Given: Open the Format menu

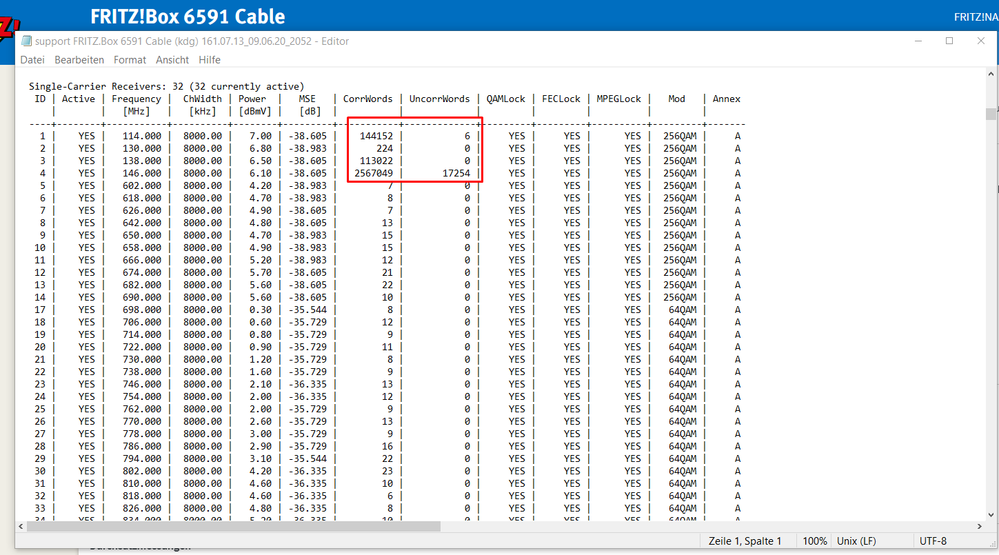Looking at the screenshot, I should pyautogui.click(x=129, y=60).
